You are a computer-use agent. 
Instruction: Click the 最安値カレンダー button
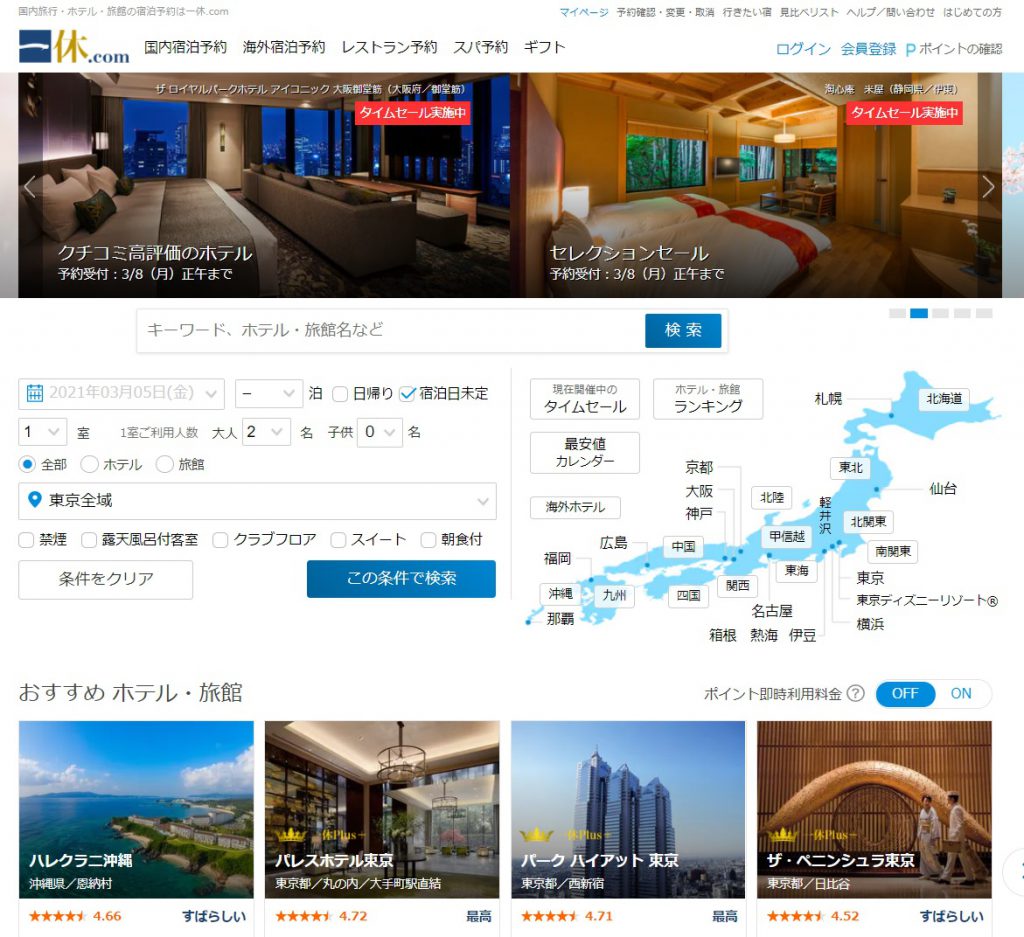point(585,453)
